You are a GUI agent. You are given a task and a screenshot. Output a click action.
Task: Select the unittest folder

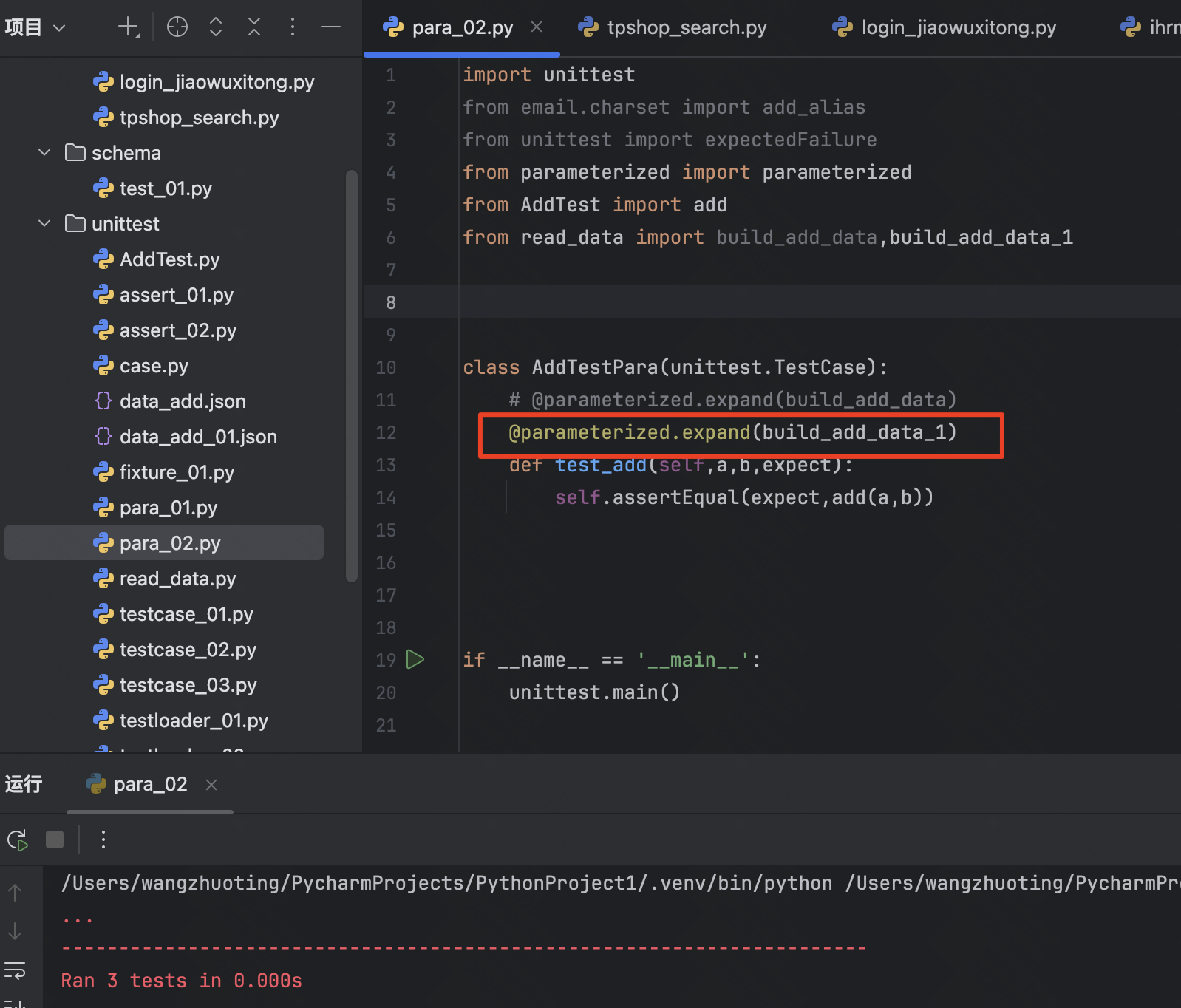pyautogui.click(x=112, y=224)
